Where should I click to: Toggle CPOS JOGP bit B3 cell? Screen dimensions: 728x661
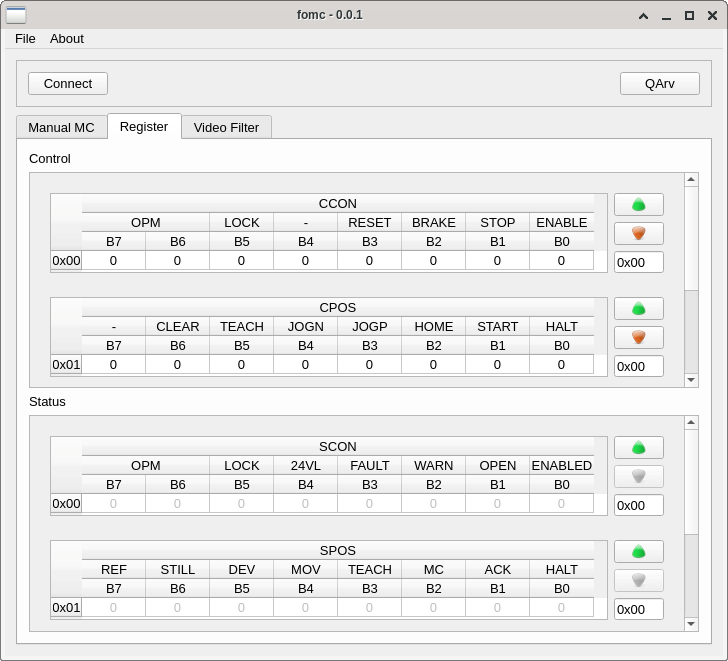click(x=369, y=364)
